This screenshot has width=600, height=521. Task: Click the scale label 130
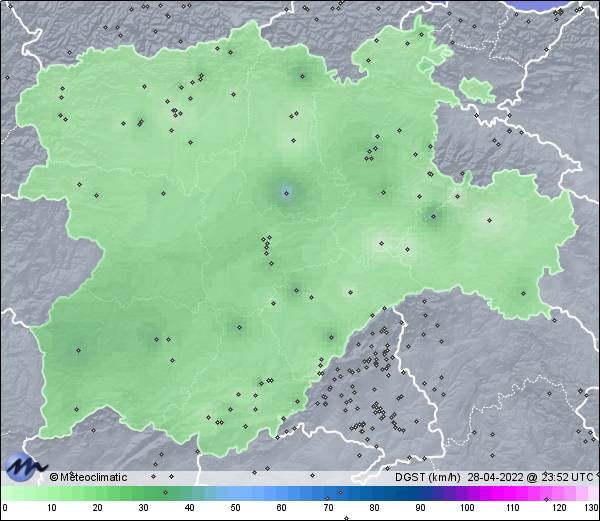[592, 508]
